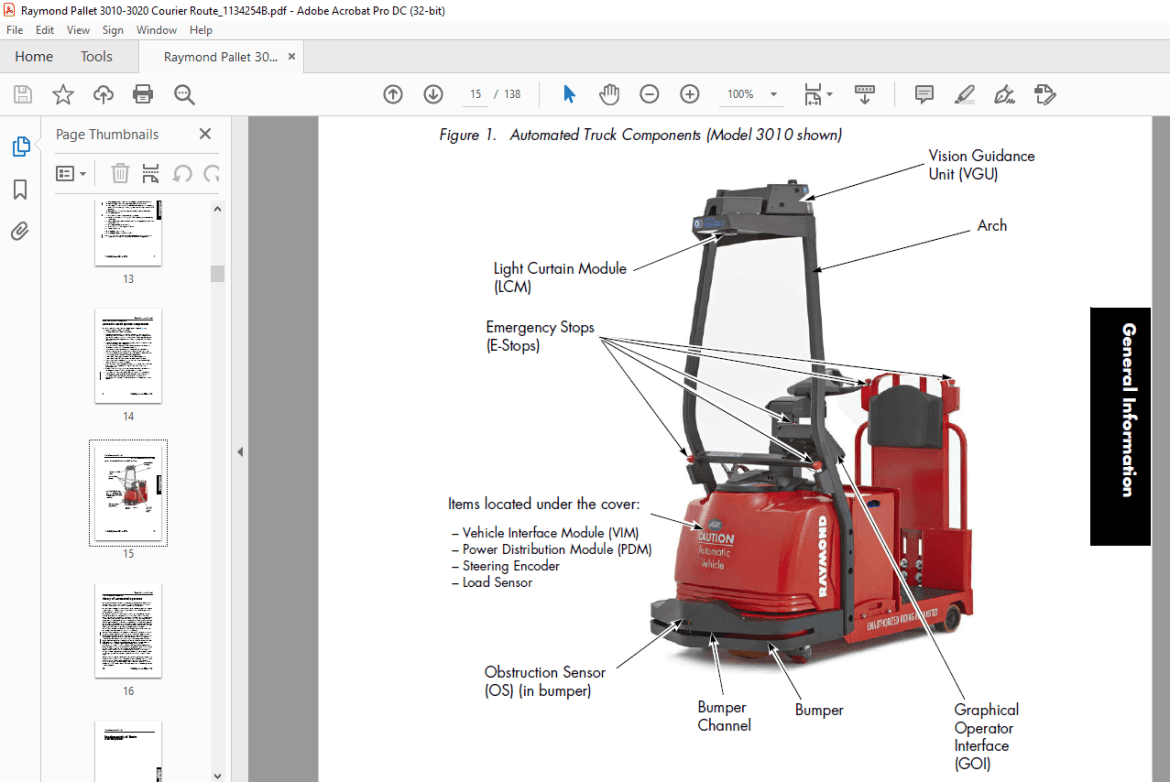
Task: Open the sign document tool
Action: click(1004, 94)
